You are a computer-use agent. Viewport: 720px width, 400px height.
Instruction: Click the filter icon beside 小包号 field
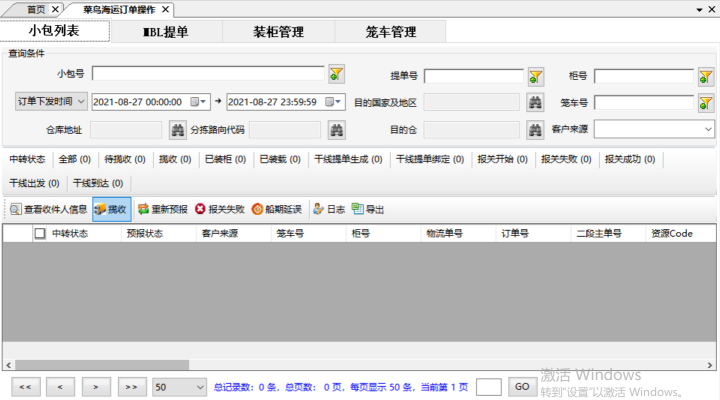[x=336, y=74]
